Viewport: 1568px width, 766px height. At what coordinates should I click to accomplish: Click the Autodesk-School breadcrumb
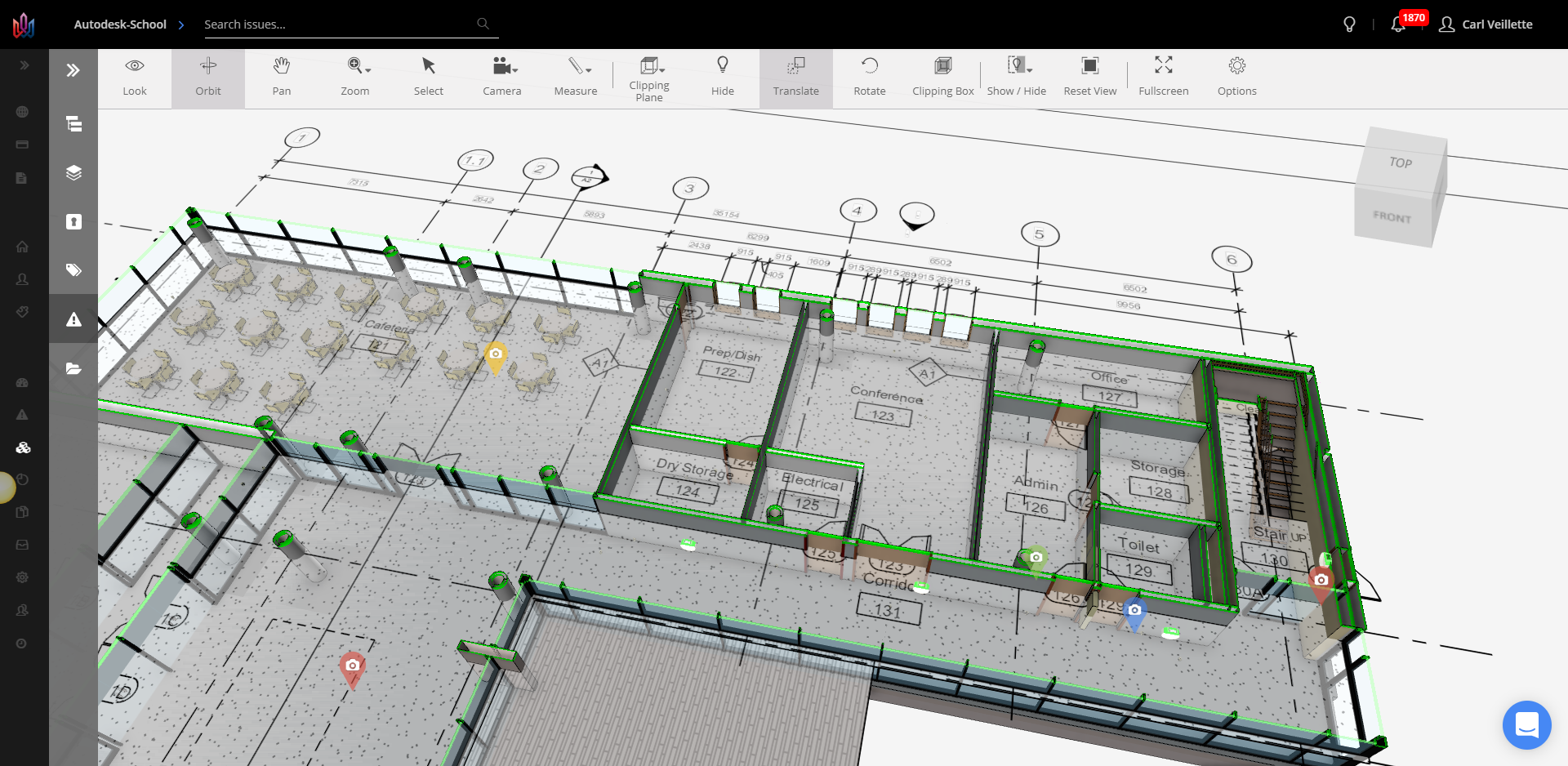[120, 24]
